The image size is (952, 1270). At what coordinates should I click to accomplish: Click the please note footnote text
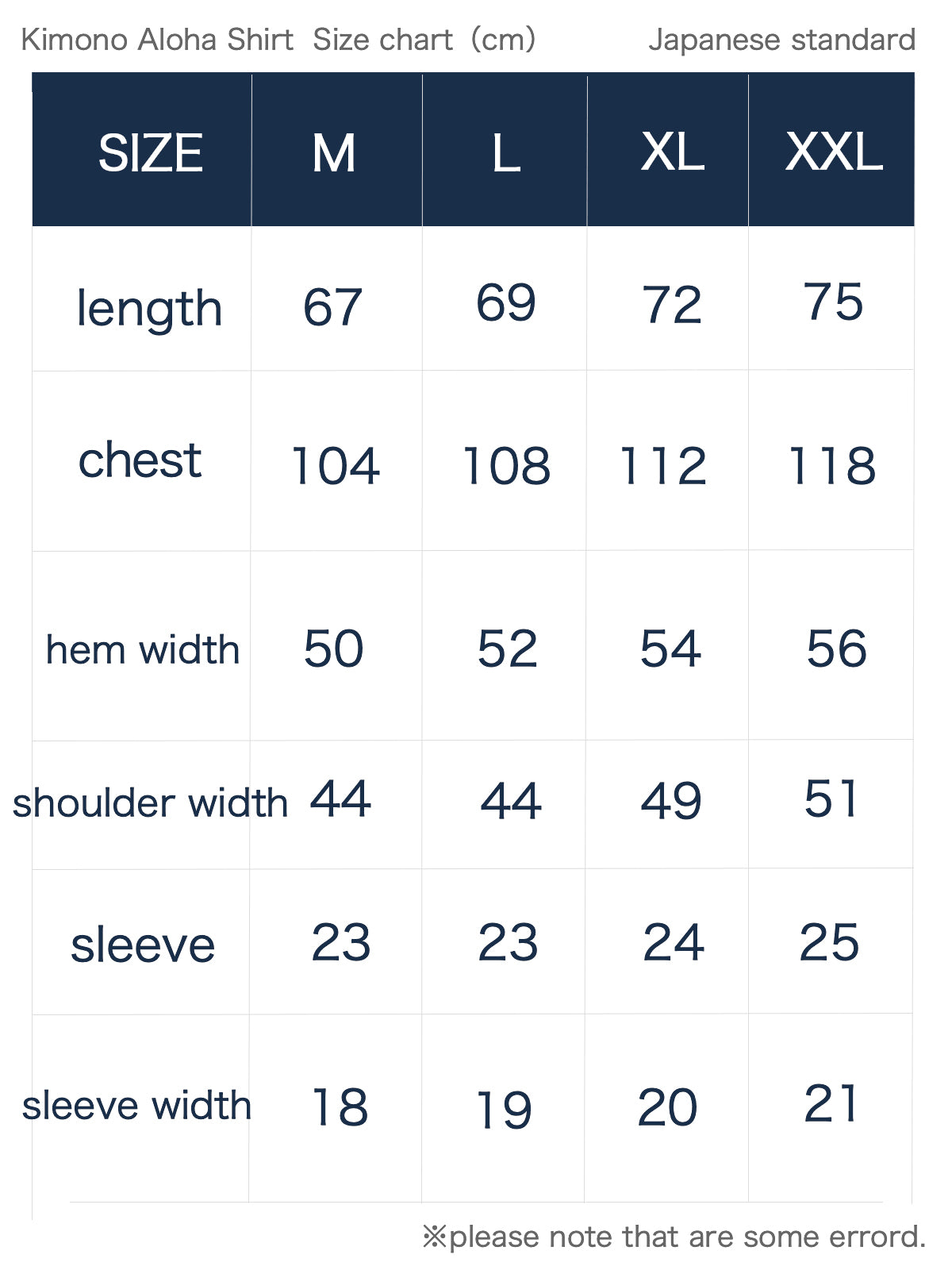[674, 1237]
